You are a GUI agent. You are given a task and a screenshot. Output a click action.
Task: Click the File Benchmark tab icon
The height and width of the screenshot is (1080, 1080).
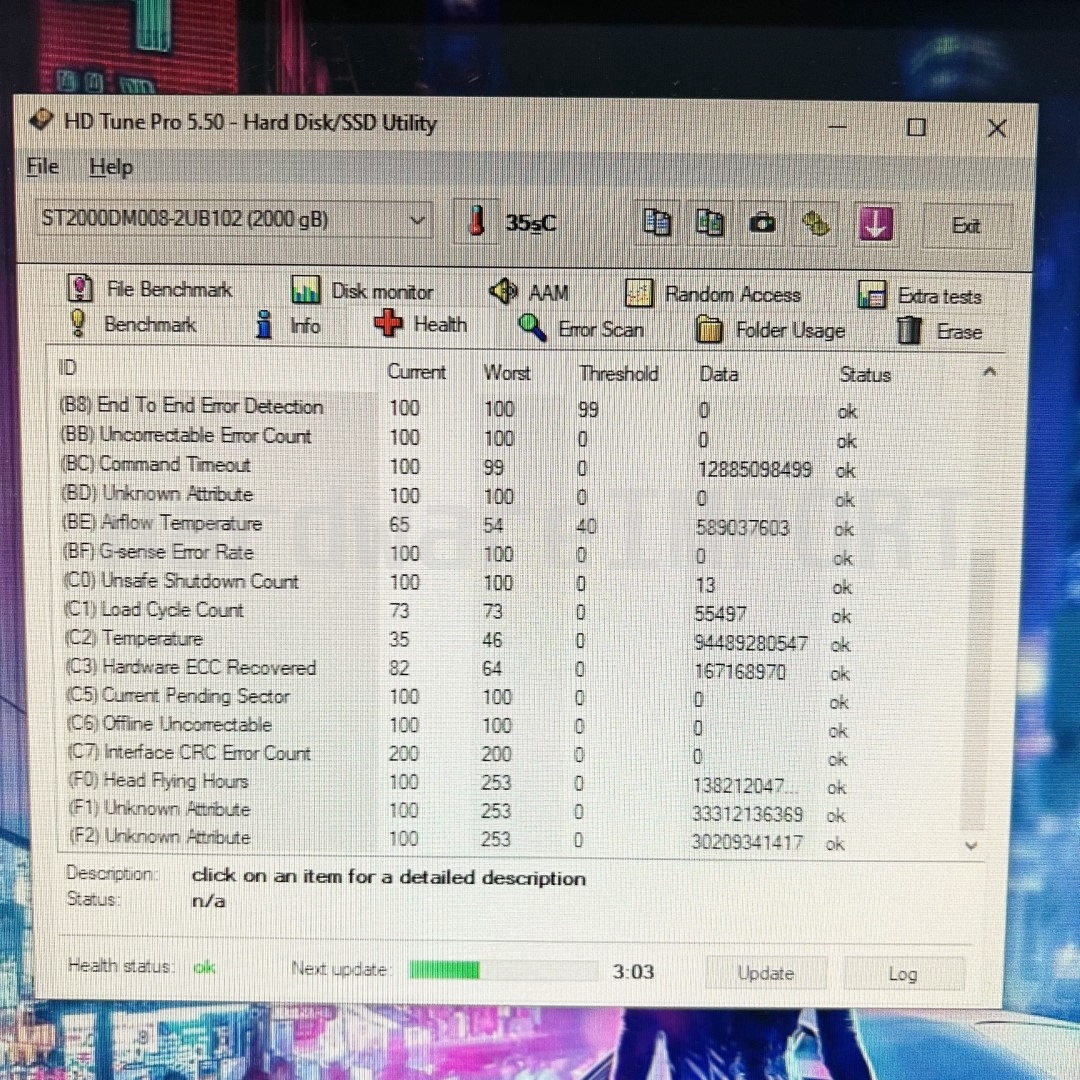pyautogui.click(x=80, y=287)
